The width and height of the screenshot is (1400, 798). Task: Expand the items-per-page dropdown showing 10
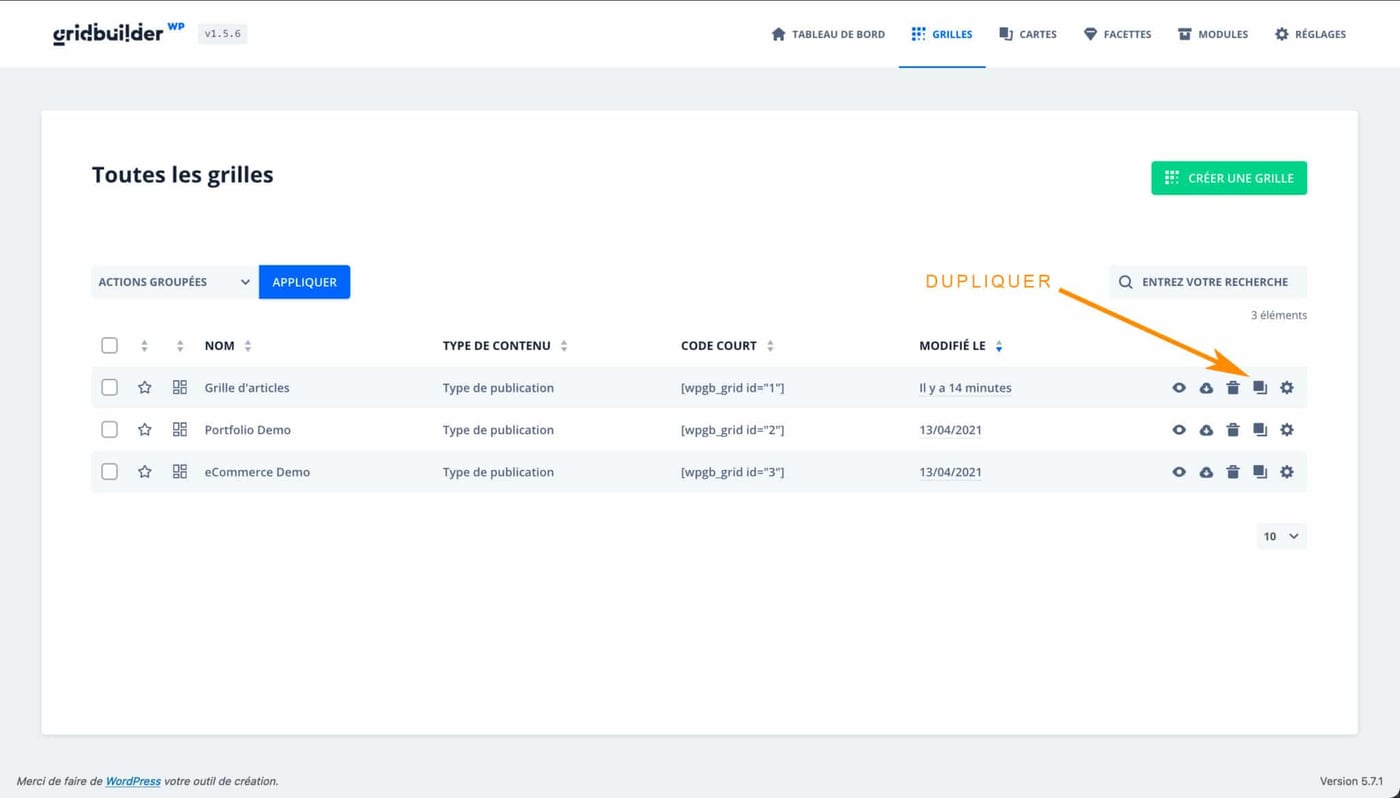click(x=1281, y=536)
